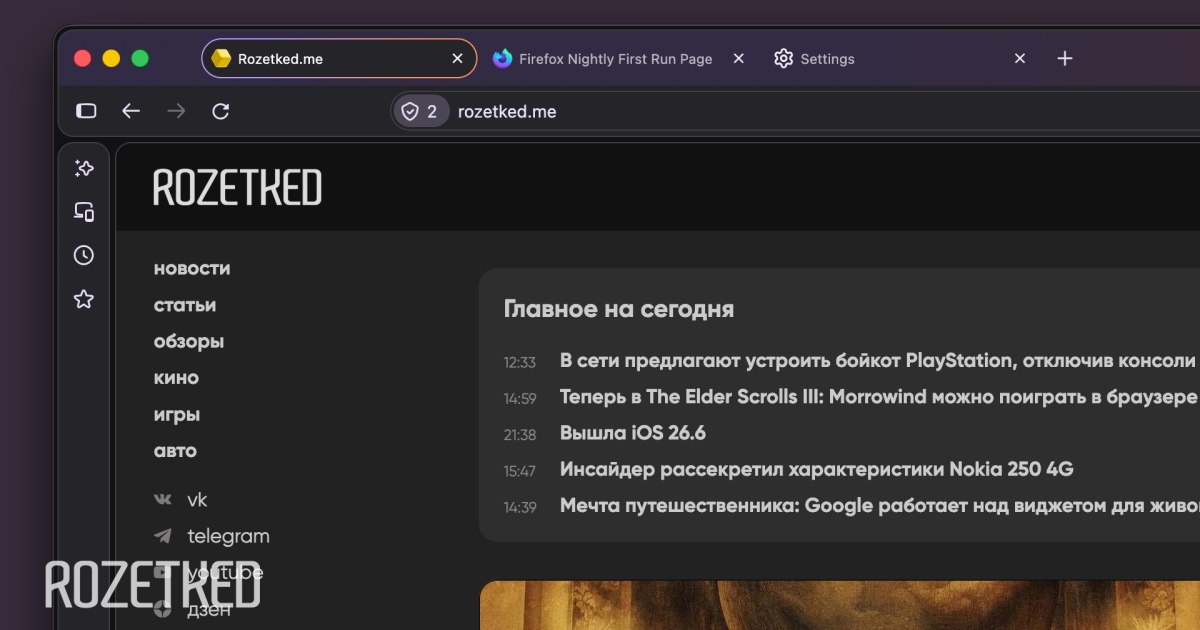1200x630 pixels.
Task: Go back to the previous page
Action: (x=131, y=111)
